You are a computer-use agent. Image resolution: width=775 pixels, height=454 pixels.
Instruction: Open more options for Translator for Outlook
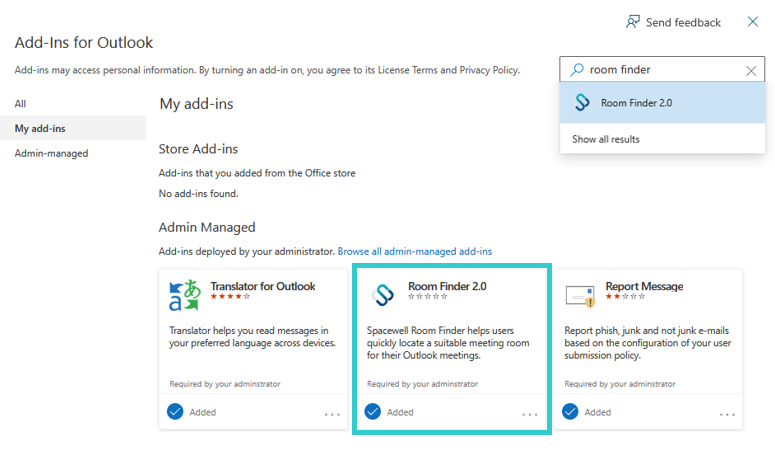332,414
